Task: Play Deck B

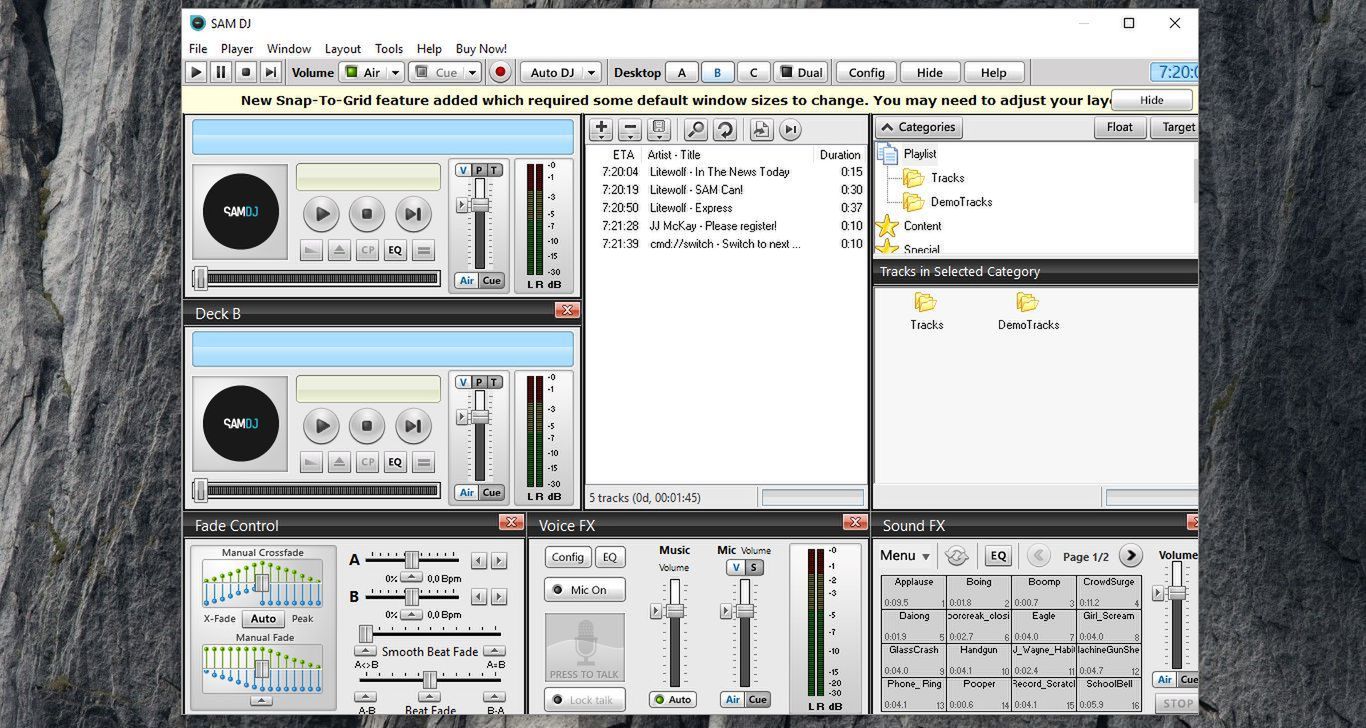Action: tap(322, 425)
